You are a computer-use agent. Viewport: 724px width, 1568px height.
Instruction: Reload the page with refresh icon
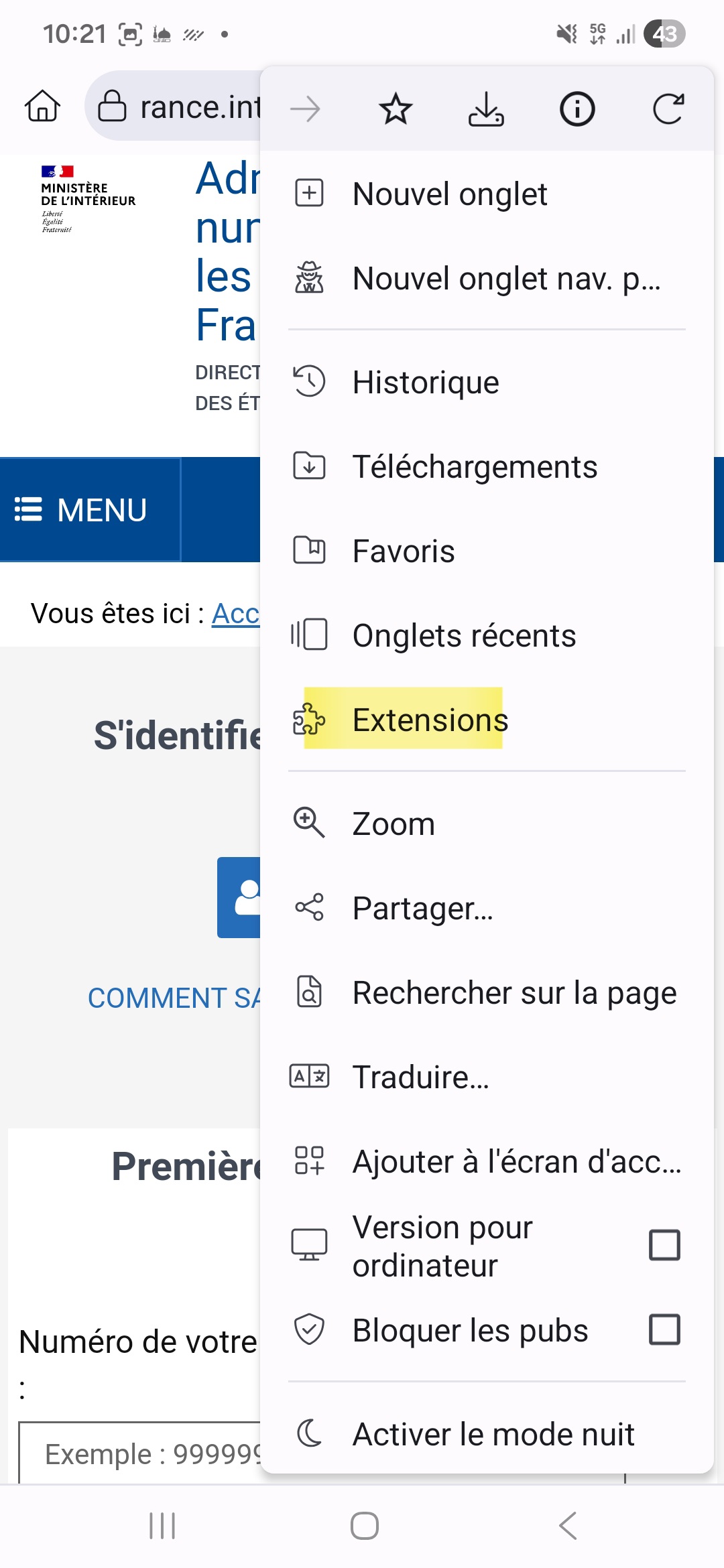pos(668,109)
